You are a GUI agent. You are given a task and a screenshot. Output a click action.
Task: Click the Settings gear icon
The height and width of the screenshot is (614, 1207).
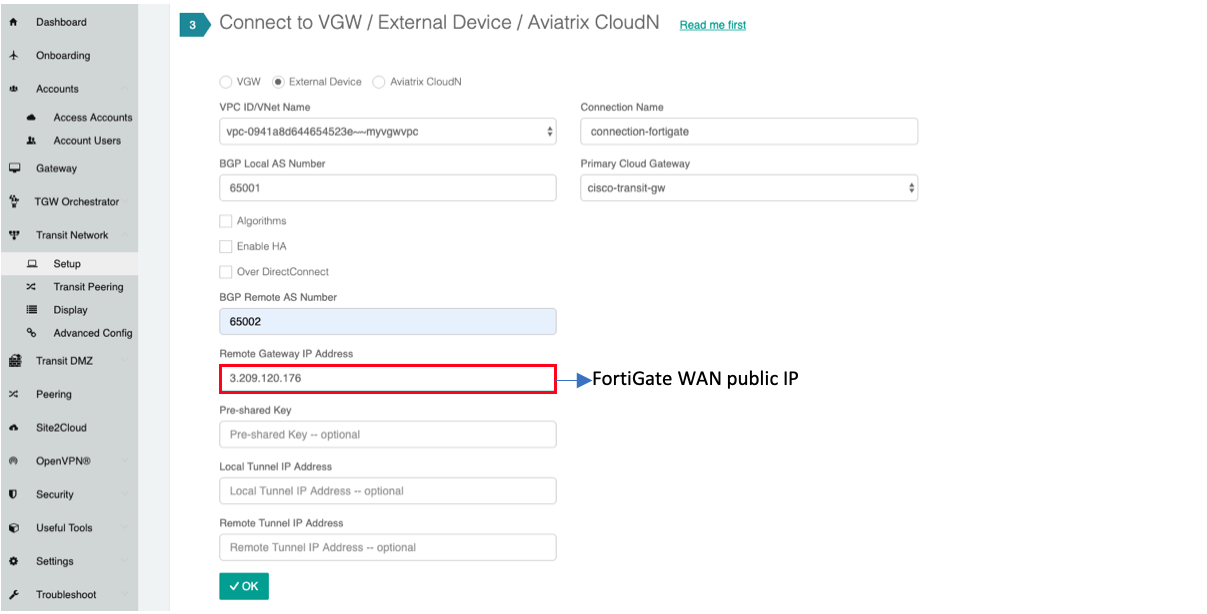(x=14, y=562)
